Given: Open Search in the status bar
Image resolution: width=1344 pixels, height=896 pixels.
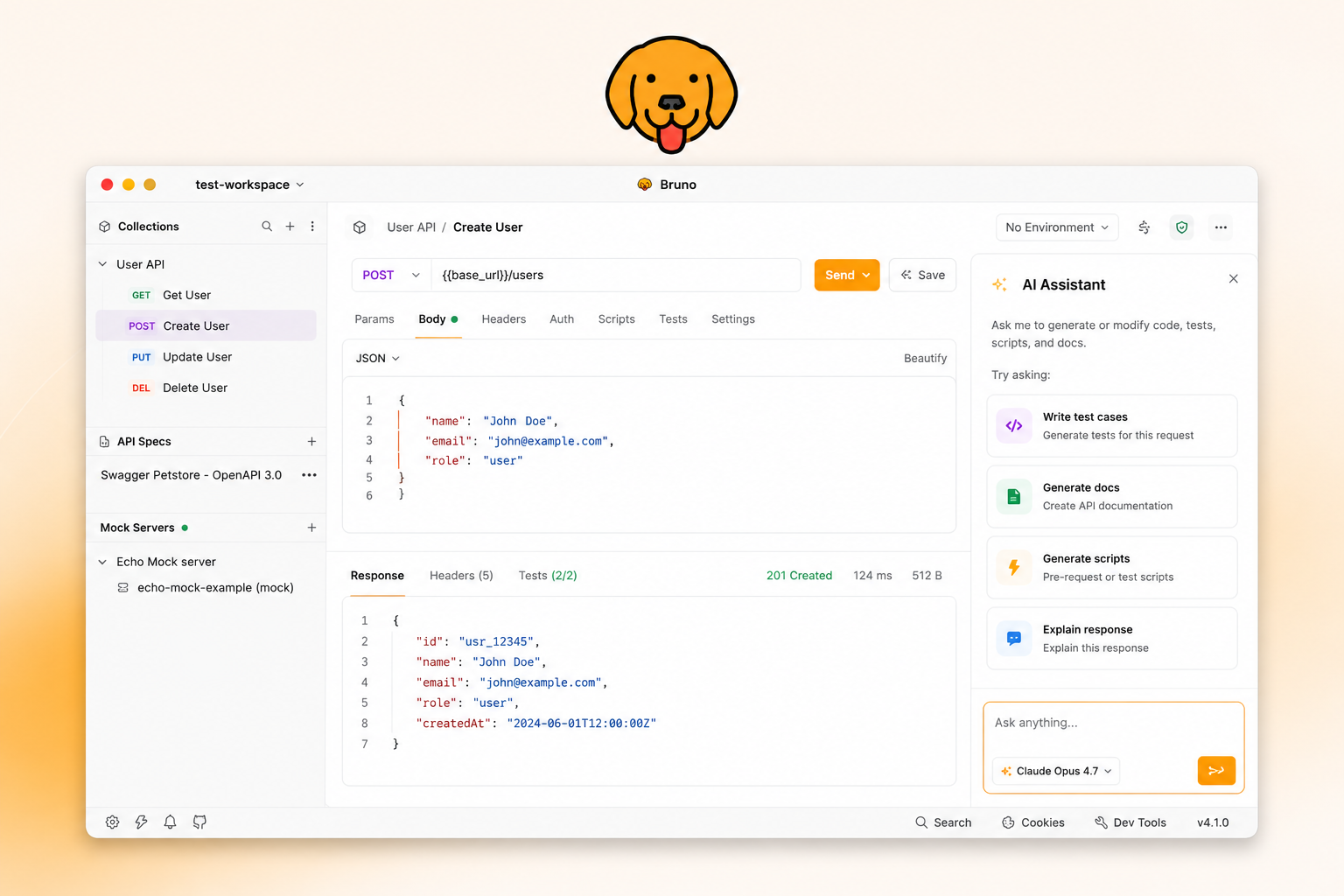Looking at the screenshot, I should pyautogui.click(x=943, y=822).
